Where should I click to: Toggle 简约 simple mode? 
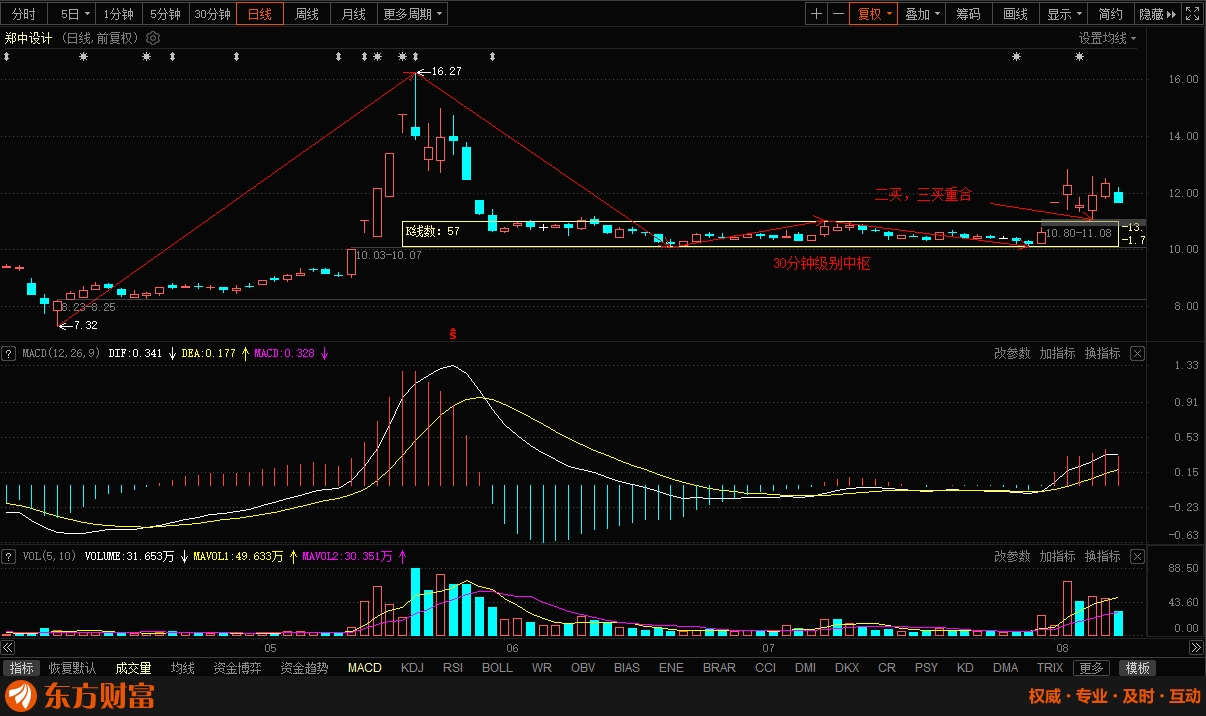click(x=1110, y=14)
